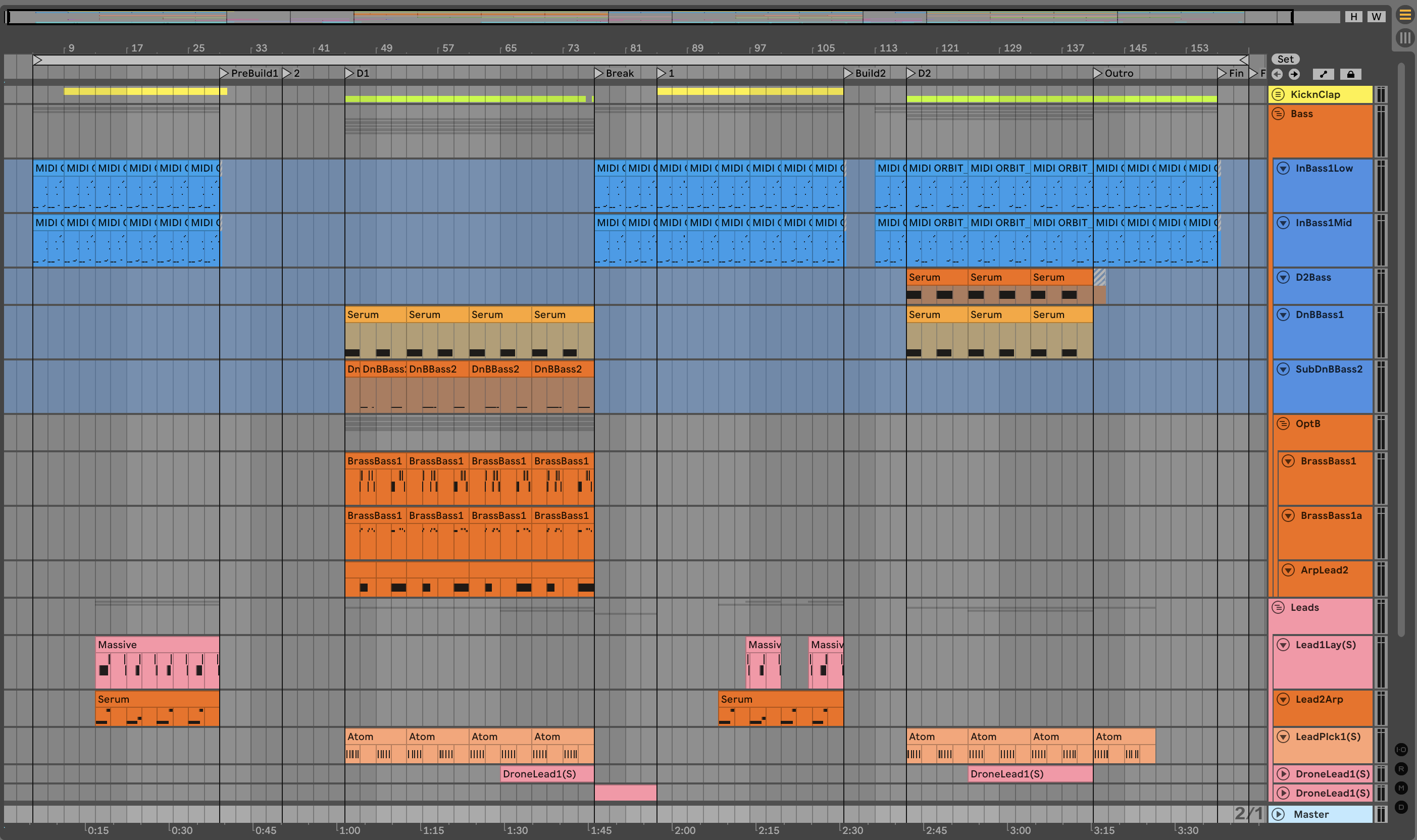Toggle the D track delay button
The width and height of the screenshot is (1417, 840).
point(1401,807)
